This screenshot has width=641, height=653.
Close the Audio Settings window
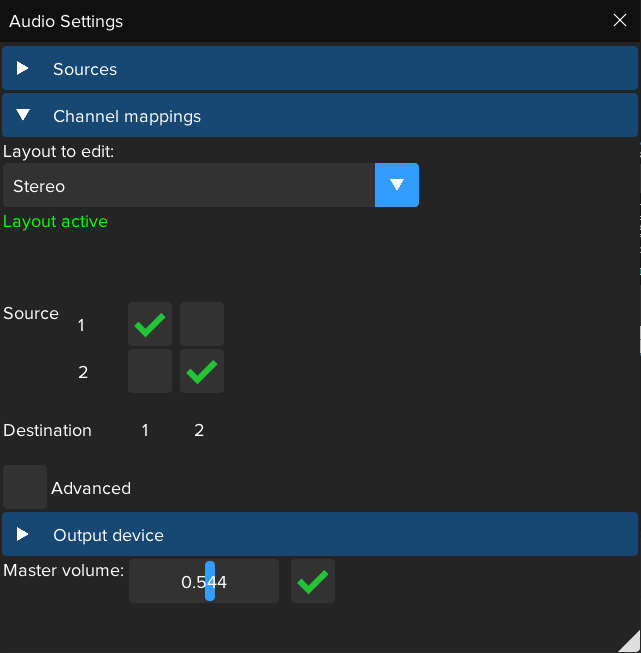click(619, 20)
